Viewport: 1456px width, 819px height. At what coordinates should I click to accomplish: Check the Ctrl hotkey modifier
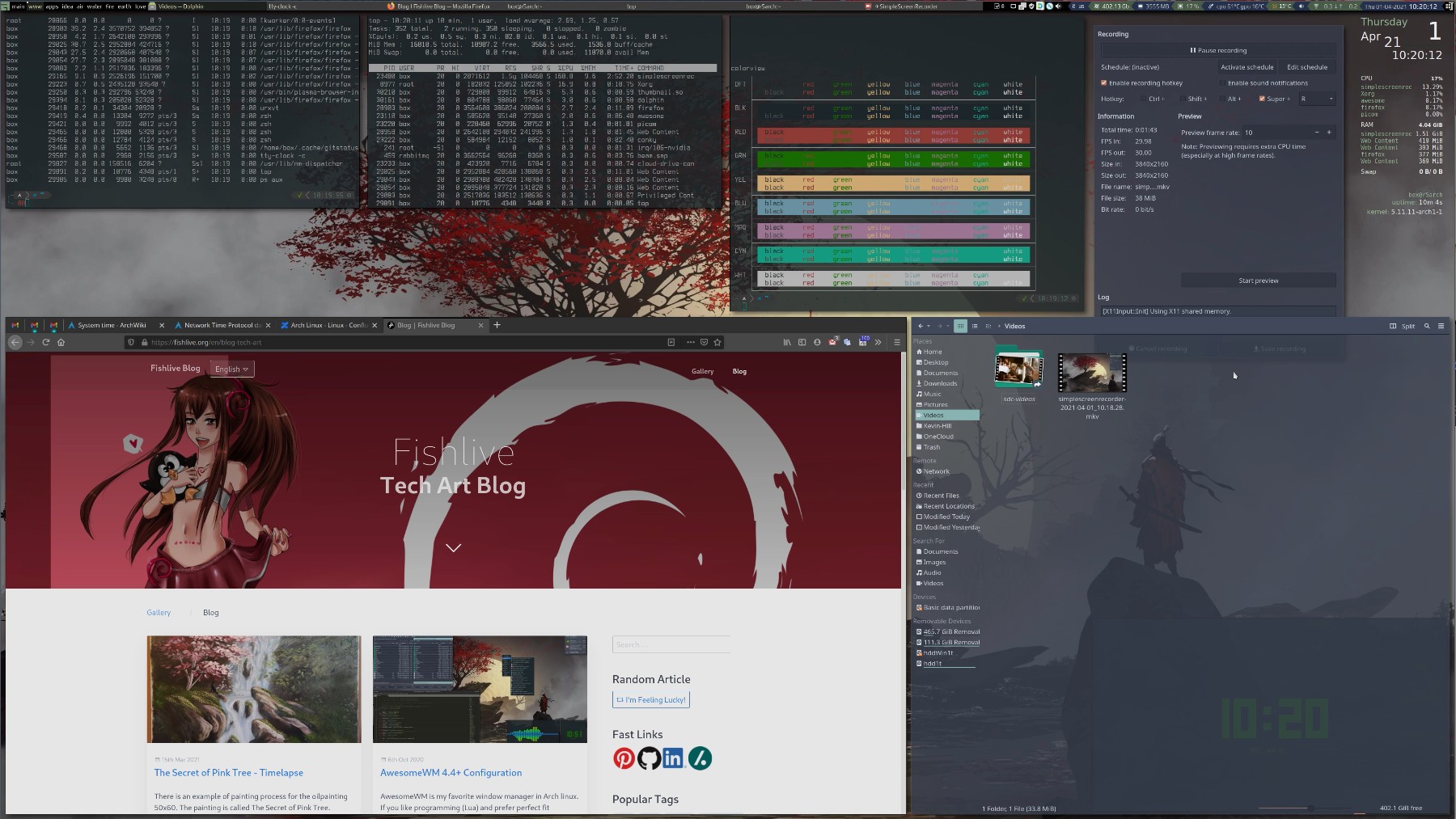1143,99
